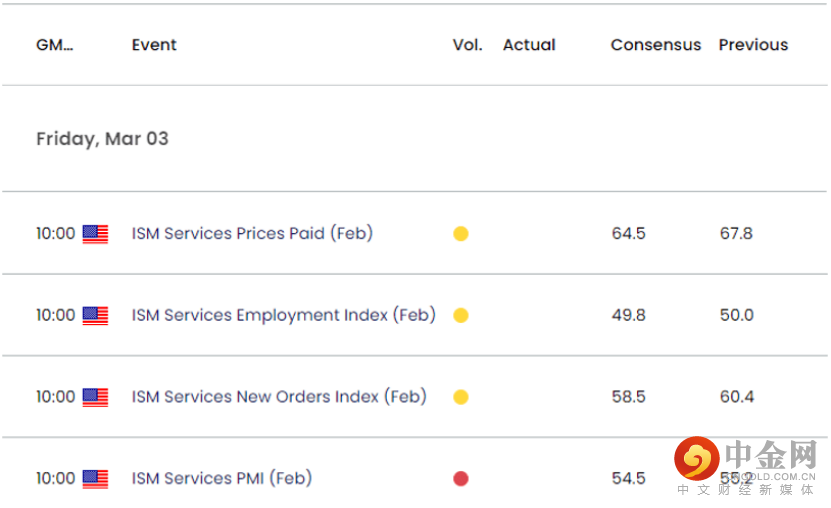The height and width of the screenshot is (508, 831).
Task: Click the Vol. column header
Action: tap(467, 45)
